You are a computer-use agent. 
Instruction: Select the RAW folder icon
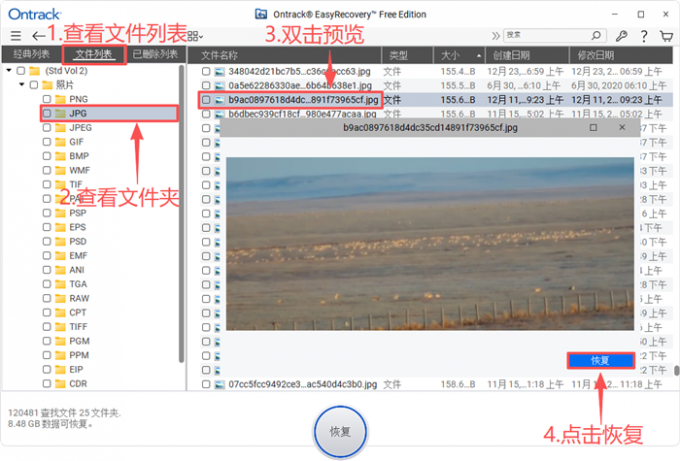coord(60,298)
